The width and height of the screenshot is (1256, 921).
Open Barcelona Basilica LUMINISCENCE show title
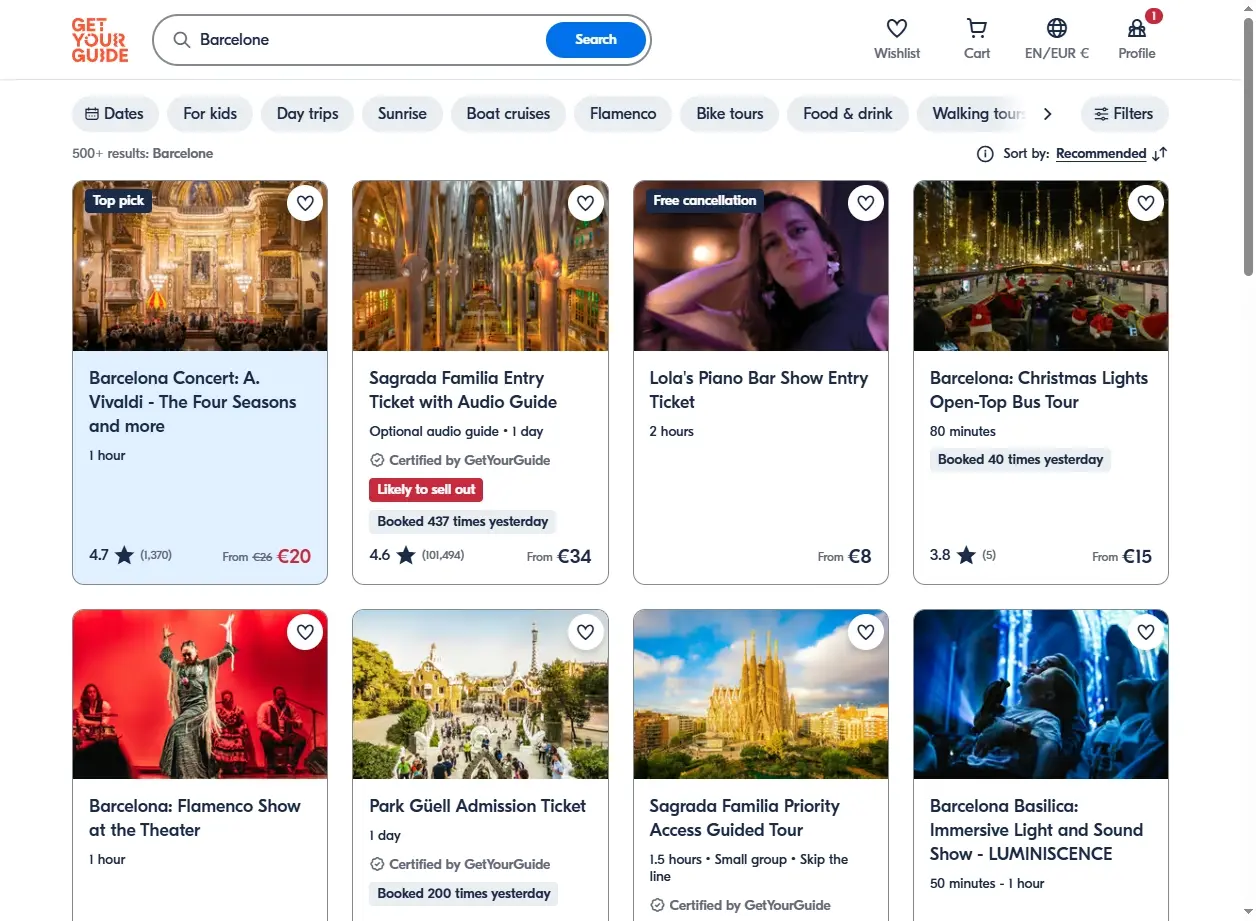click(x=1036, y=830)
